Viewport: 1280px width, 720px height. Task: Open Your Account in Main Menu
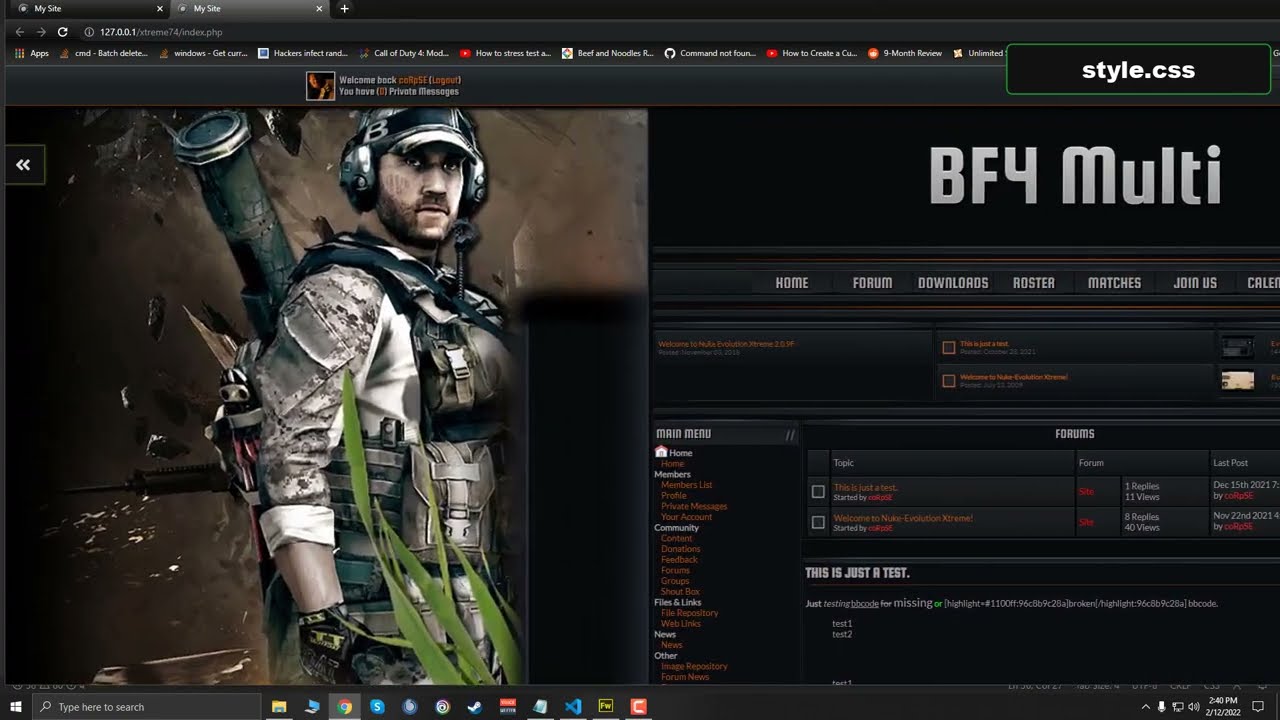click(686, 517)
